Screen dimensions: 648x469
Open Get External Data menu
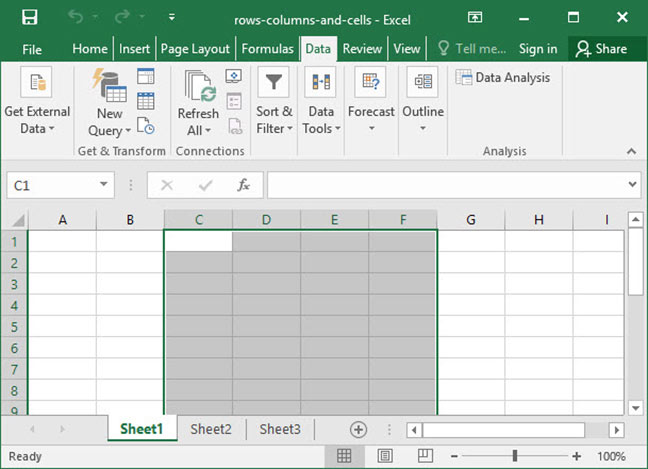tap(37, 101)
